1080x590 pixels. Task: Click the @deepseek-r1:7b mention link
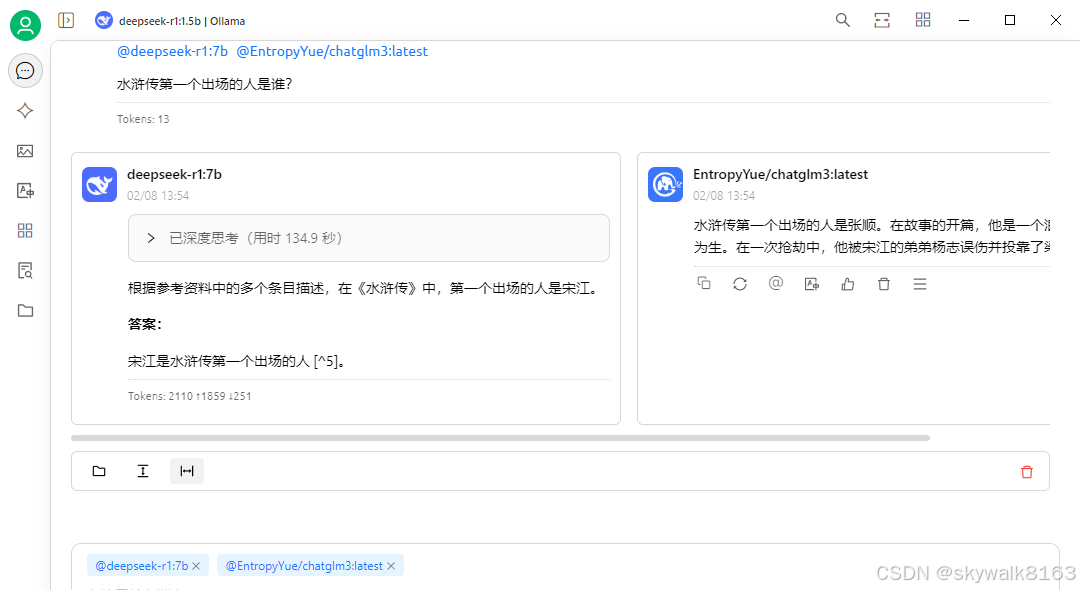click(x=172, y=52)
